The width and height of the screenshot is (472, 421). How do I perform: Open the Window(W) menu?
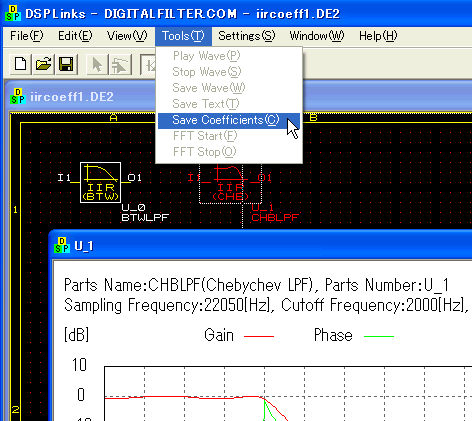click(317, 36)
